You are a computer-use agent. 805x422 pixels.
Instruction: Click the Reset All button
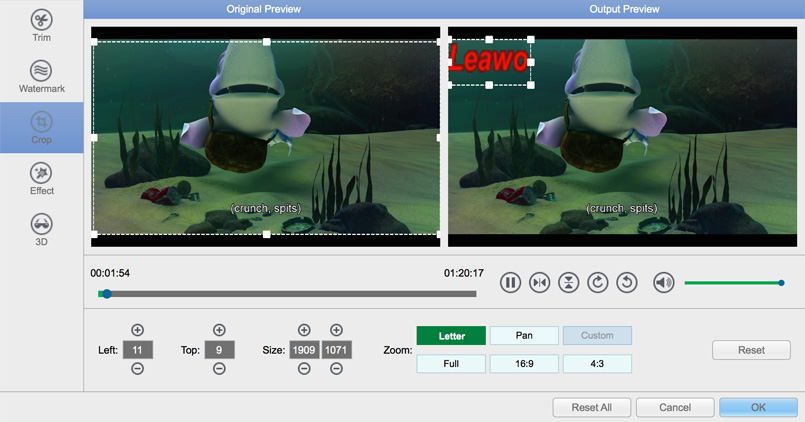point(591,408)
